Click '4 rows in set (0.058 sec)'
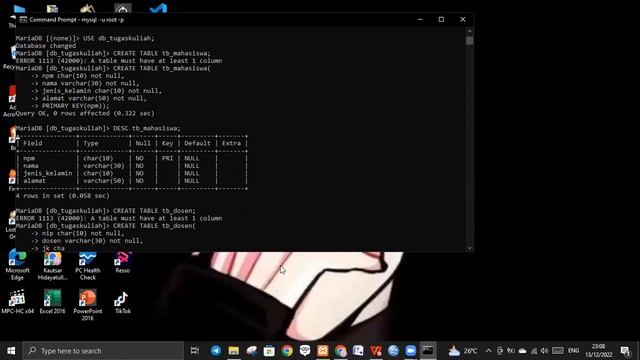Image resolution: width=640 pixels, height=360 pixels. pyautogui.click(x=62, y=196)
